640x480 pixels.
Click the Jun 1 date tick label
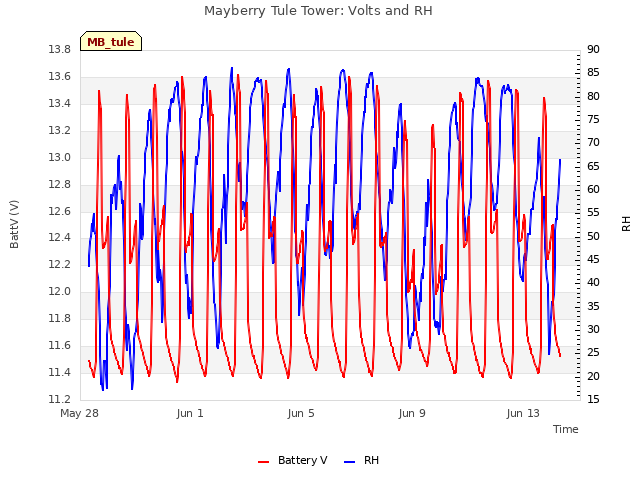(190, 413)
